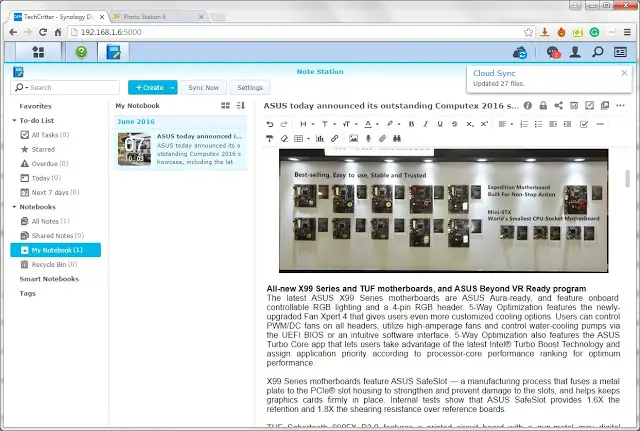This screenshot has height=431, width=640.
Task: Apply bold formatting
Action: tap(411, 124)
